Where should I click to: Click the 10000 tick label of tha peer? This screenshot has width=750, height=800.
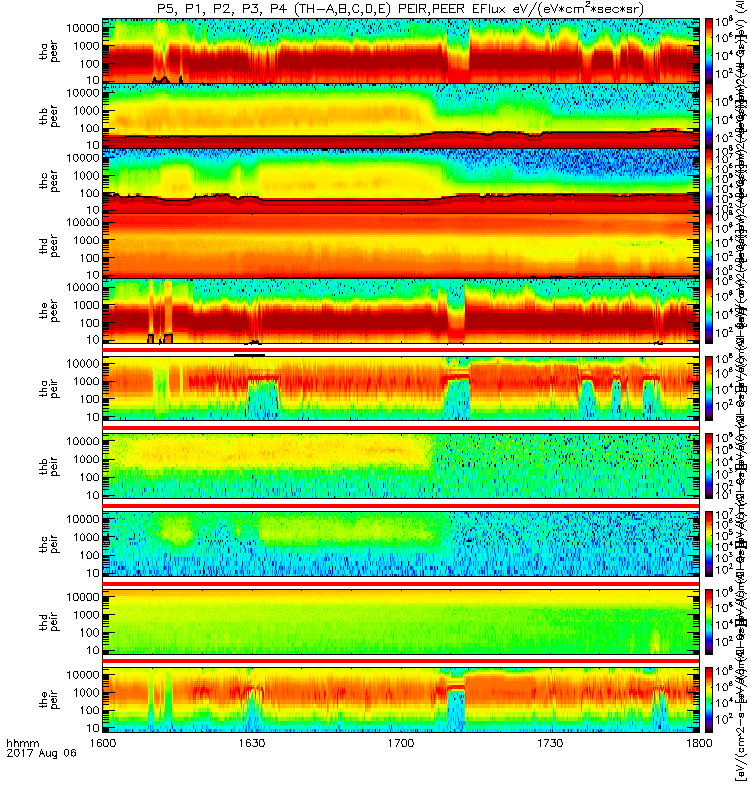(x=83, y=28)
